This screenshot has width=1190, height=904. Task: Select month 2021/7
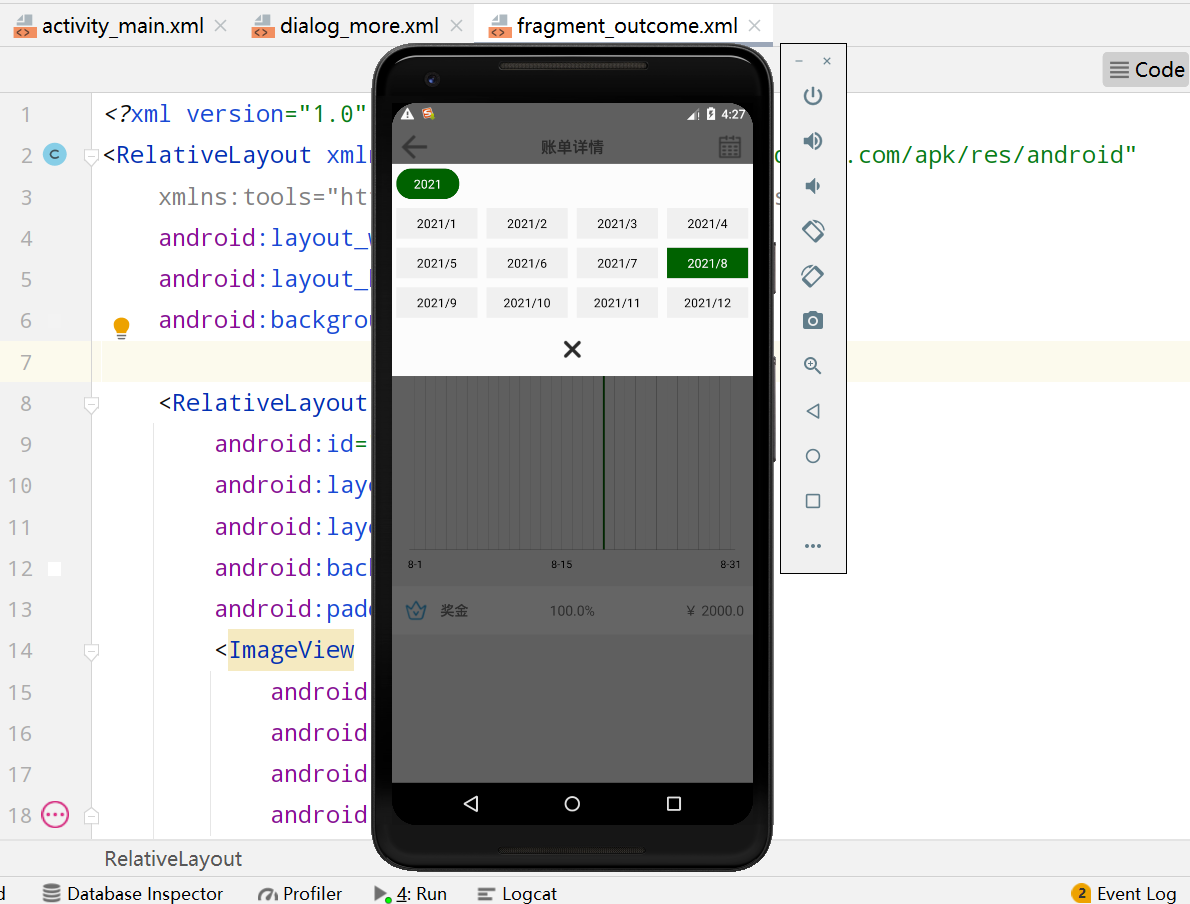pyautogui.click(x=617, y=263)
